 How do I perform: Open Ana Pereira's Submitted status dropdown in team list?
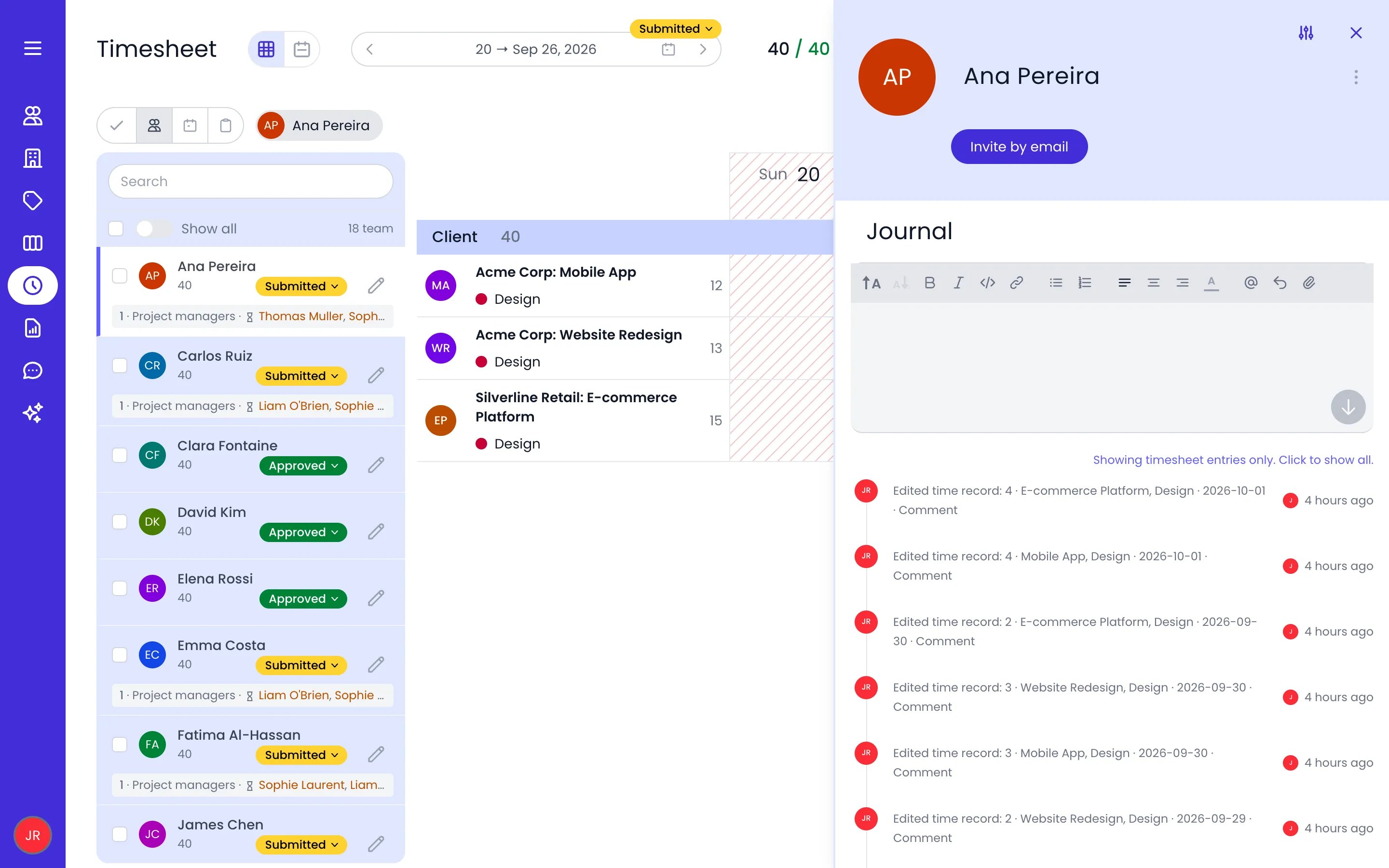[301, 286]
